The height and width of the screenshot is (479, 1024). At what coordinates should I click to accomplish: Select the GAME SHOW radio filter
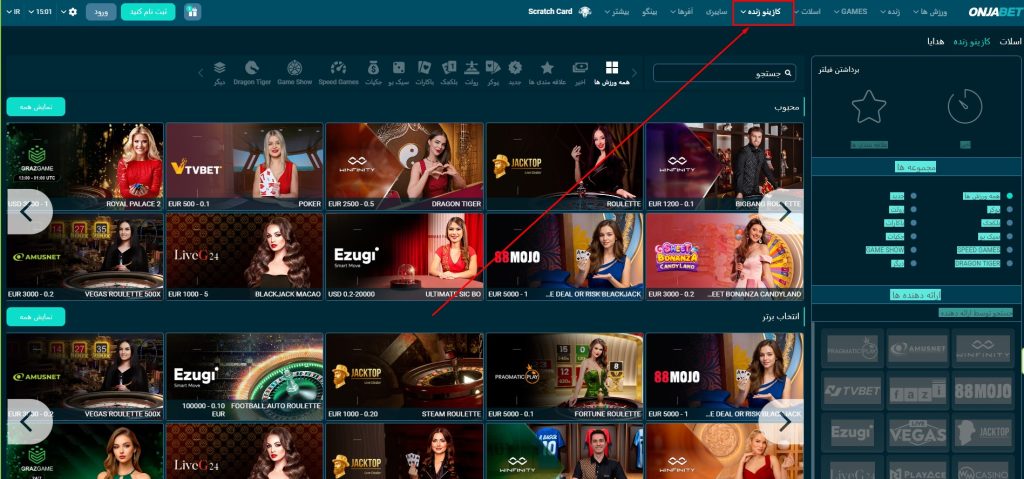pyautogui.click(x=913, y=250)
